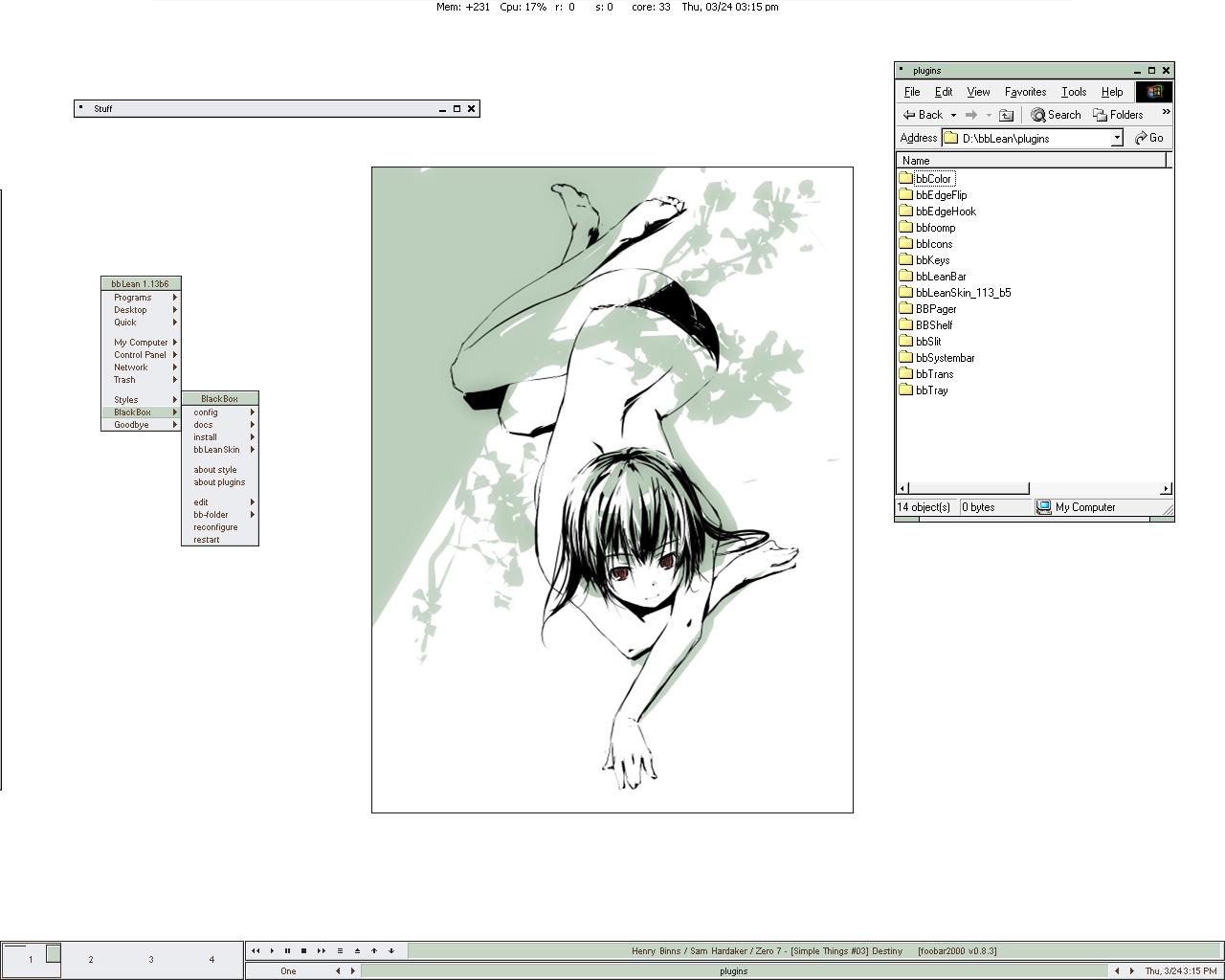Select the bbColor folder
This screenshot has width=1225, height=980.
coord(925,179)
